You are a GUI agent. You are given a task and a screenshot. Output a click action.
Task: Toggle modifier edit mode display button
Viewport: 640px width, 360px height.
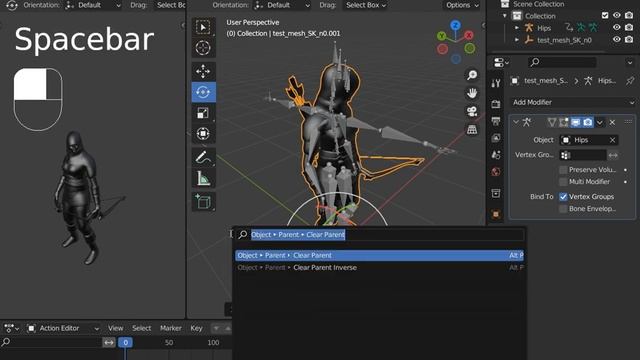point(564,122)
